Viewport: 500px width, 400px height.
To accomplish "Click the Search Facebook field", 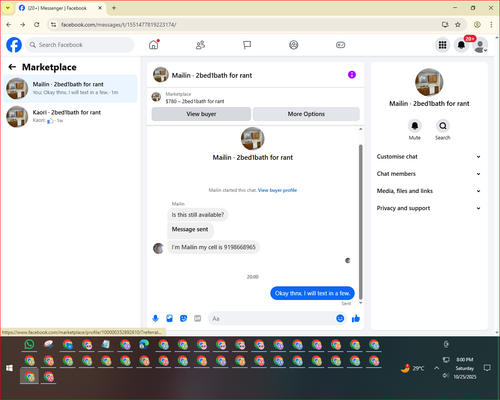I will point(80,45).
